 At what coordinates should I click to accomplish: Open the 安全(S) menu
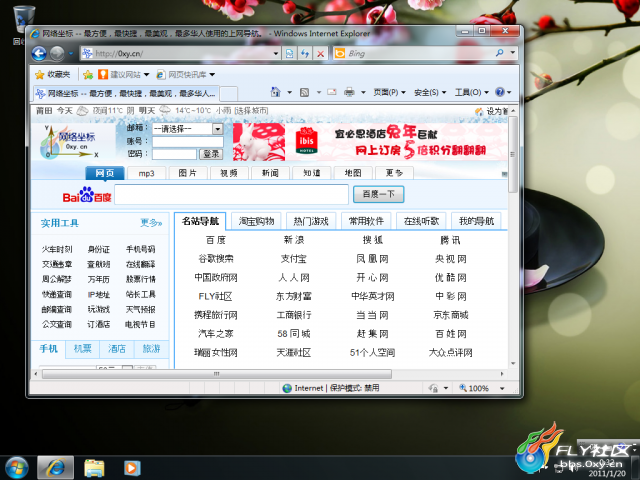[x=430, y=92]
